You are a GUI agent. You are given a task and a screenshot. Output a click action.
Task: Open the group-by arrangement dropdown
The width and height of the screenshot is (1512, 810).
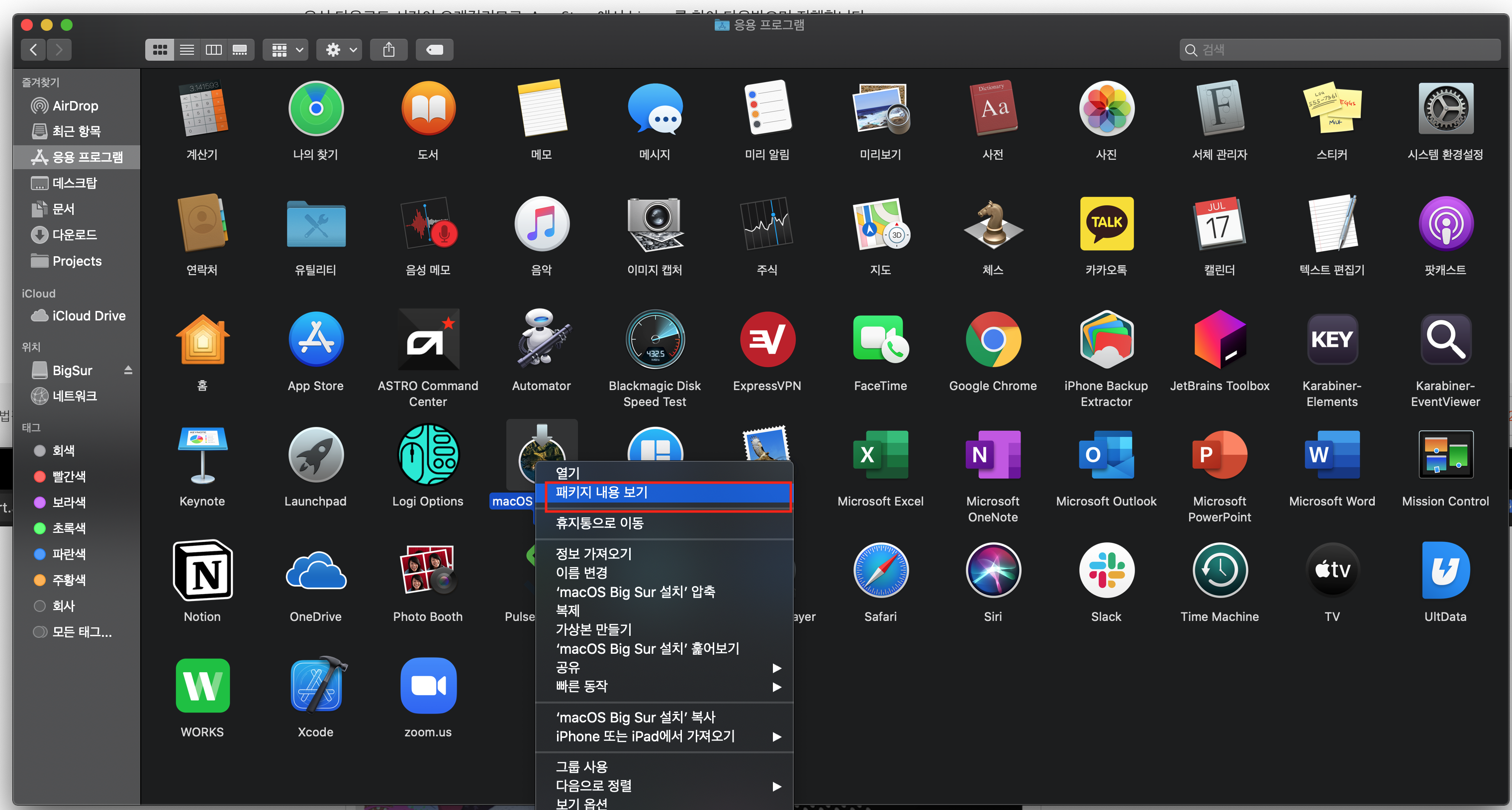coord(286,50)
